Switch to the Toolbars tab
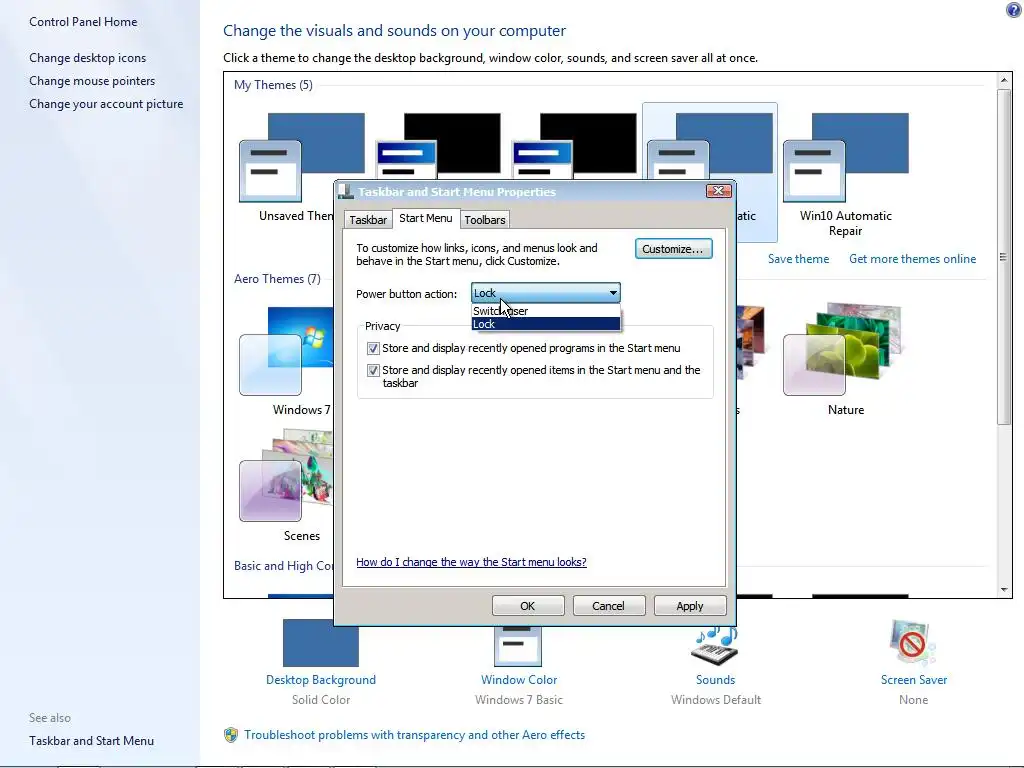The height and width of the screenshot is (768, 1024). pos(485,220)
